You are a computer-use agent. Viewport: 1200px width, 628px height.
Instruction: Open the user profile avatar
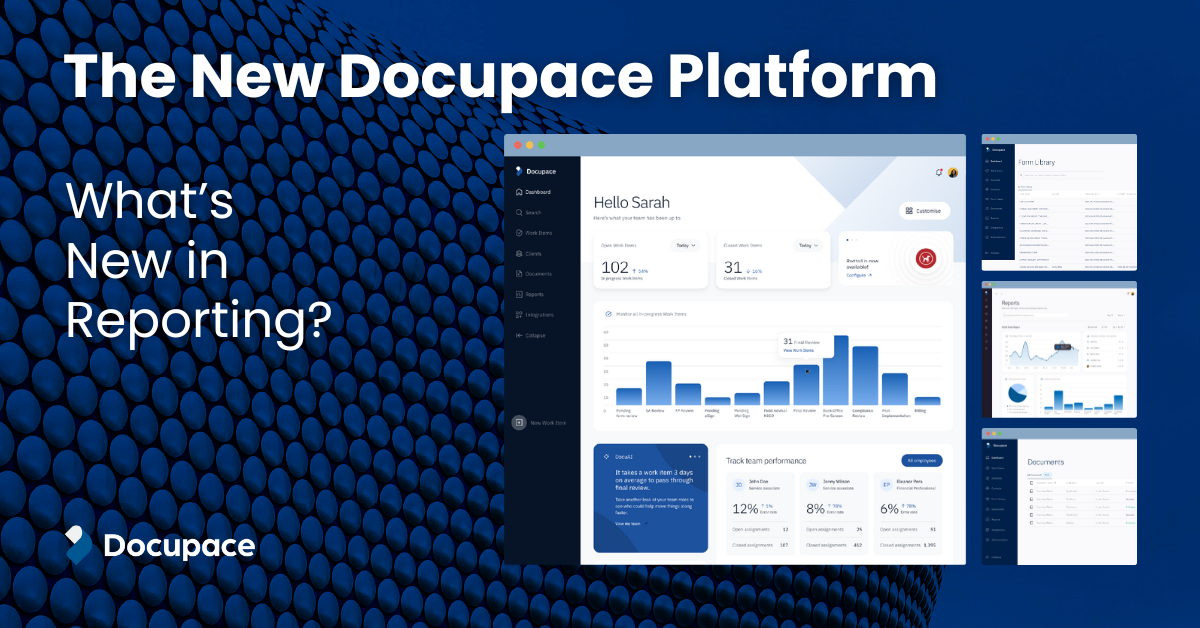pos(953,172)
